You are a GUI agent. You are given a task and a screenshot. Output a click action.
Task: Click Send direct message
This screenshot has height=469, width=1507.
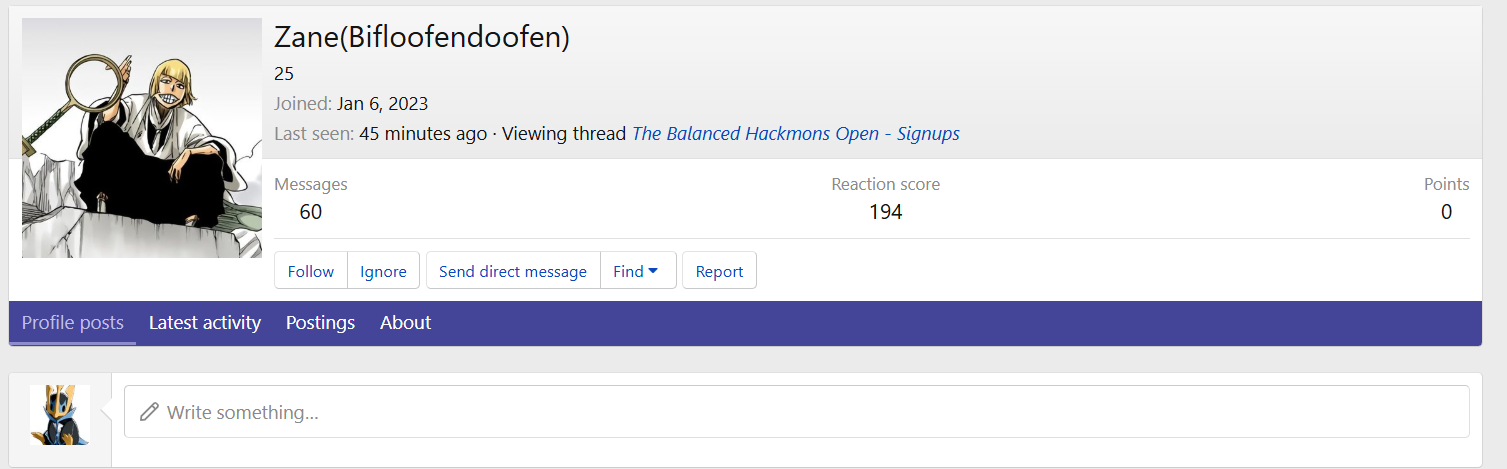coord(513,271)
